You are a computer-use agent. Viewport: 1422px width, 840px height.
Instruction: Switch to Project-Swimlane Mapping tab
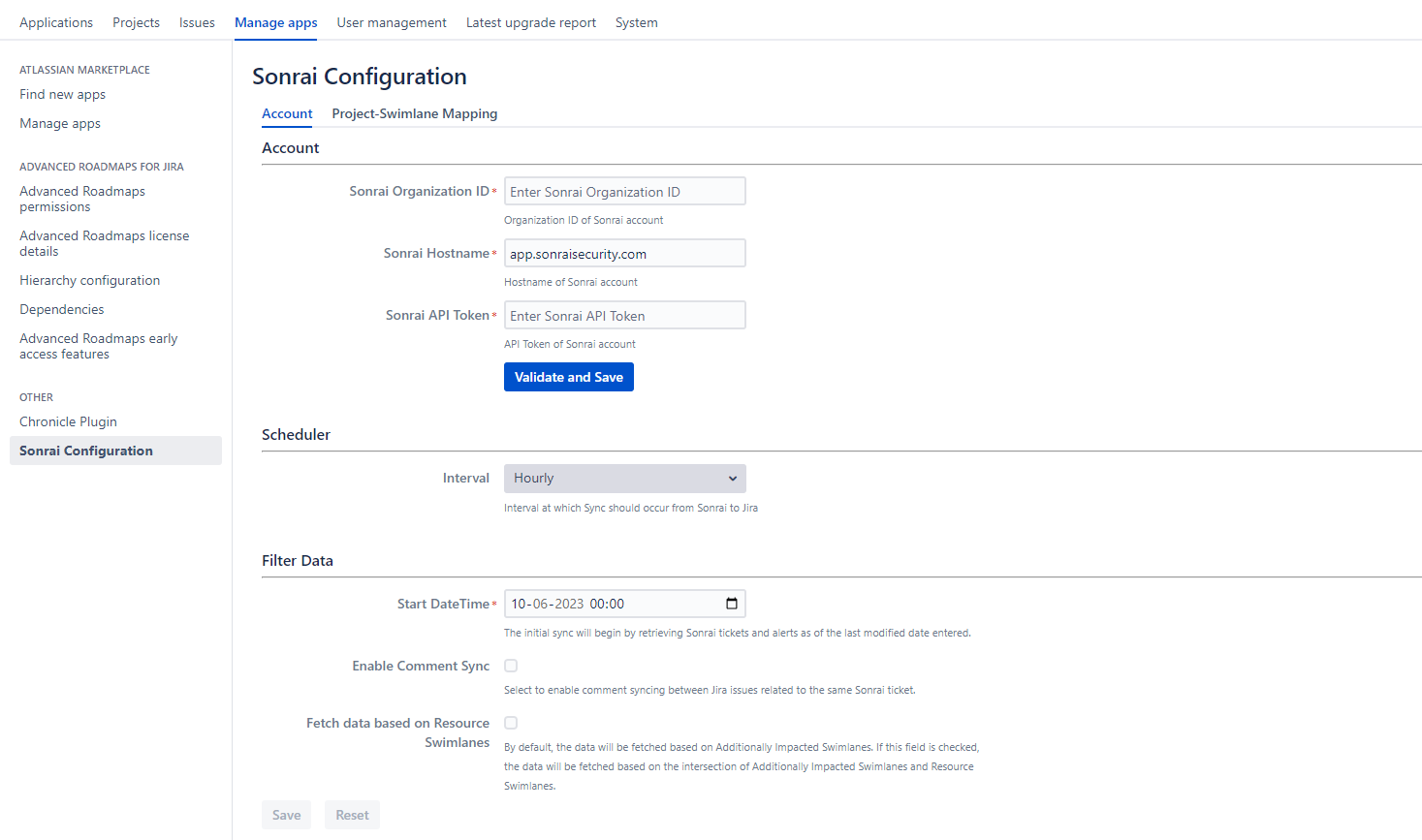415,113
